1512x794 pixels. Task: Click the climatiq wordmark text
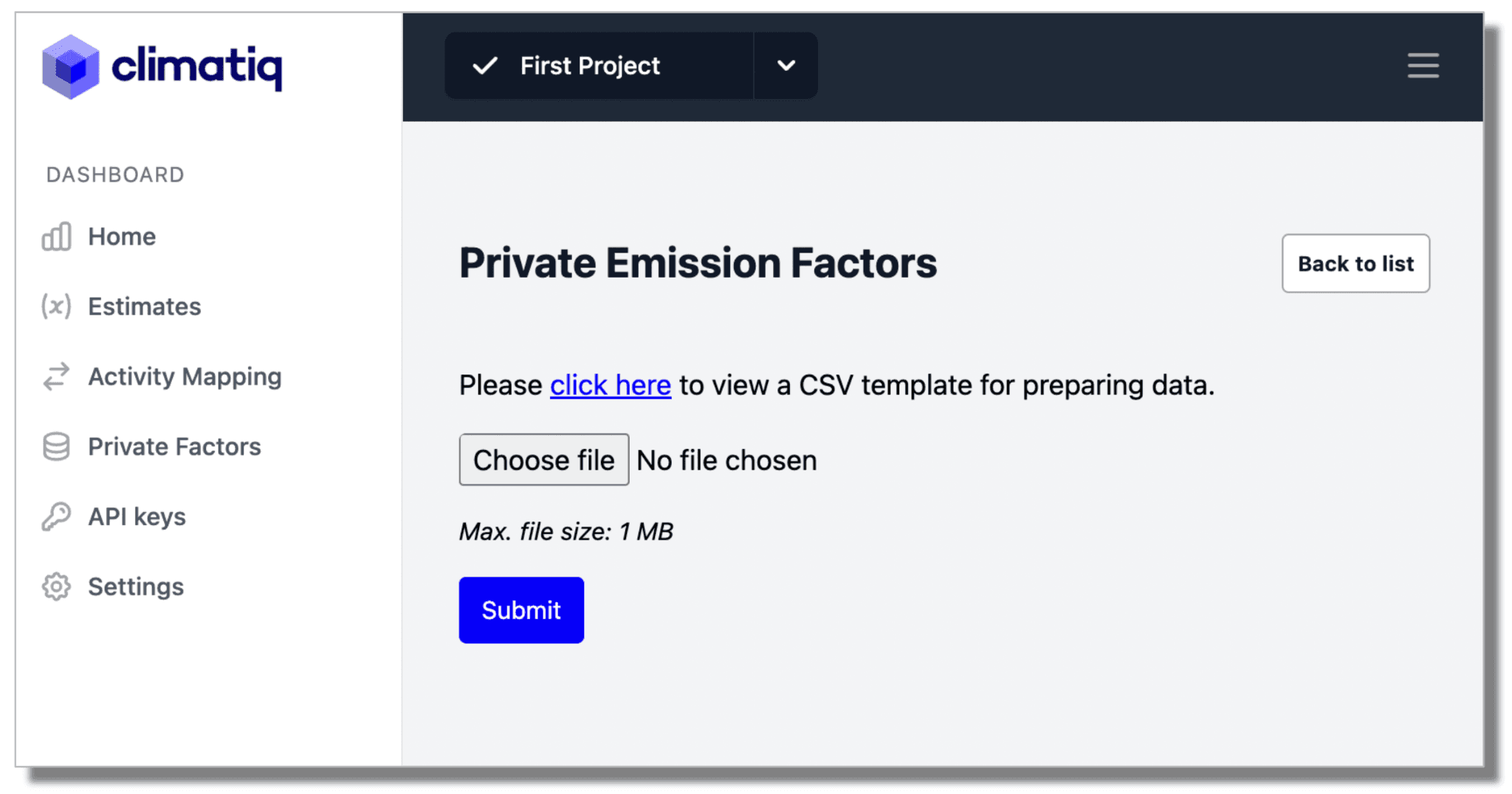coord(196,66)
